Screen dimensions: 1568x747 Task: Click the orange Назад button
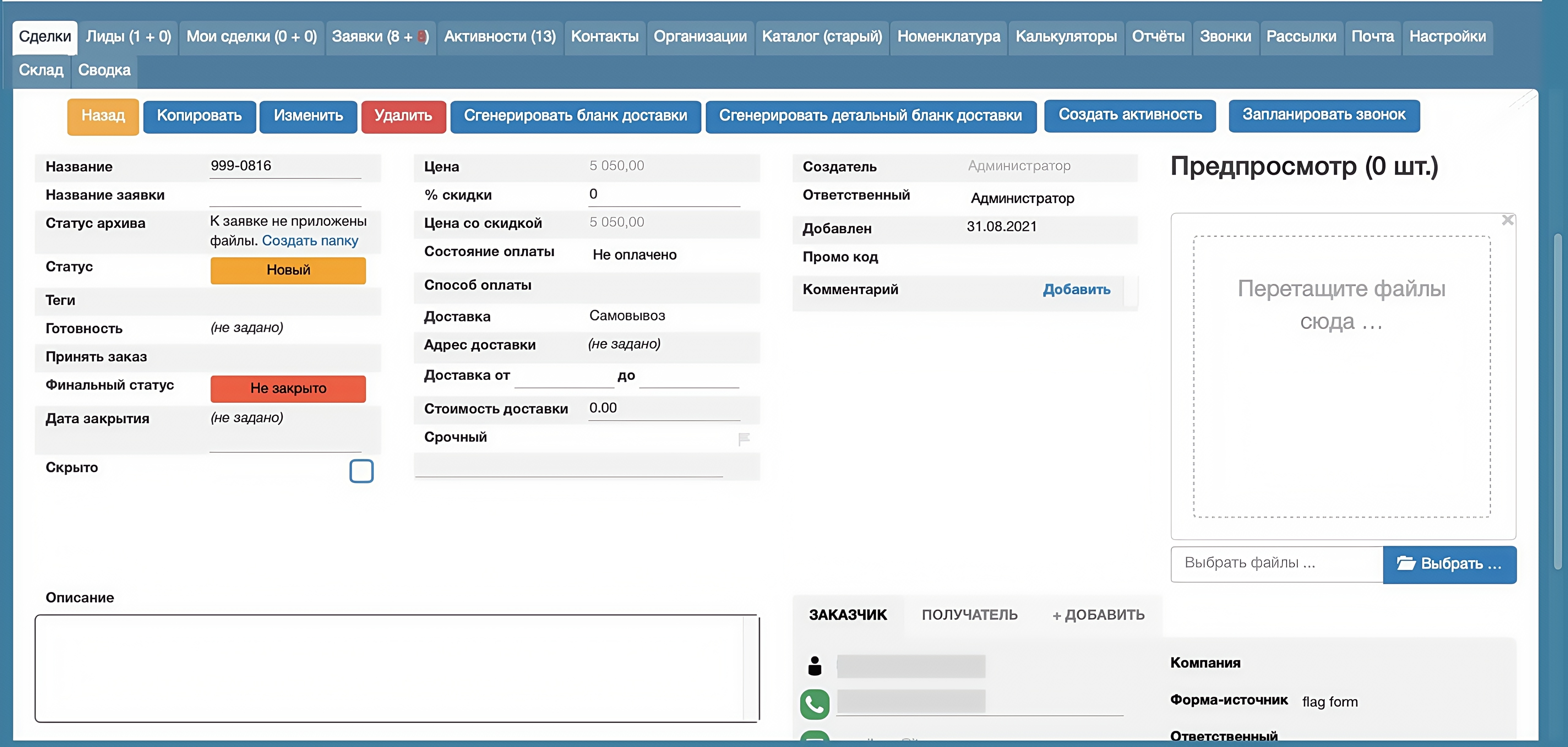coord(103,116)
